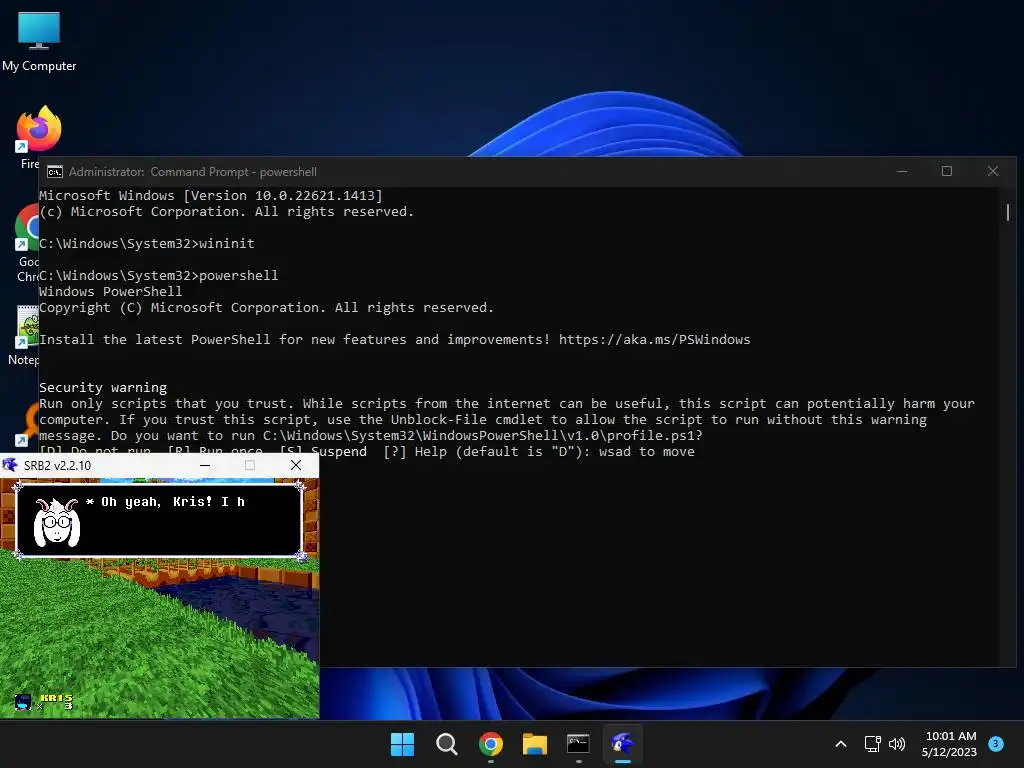Open File Explorer from the taskbar
Image resolution: width=1024 pixels, height=768 pixels.
click(x=534, y=744)
